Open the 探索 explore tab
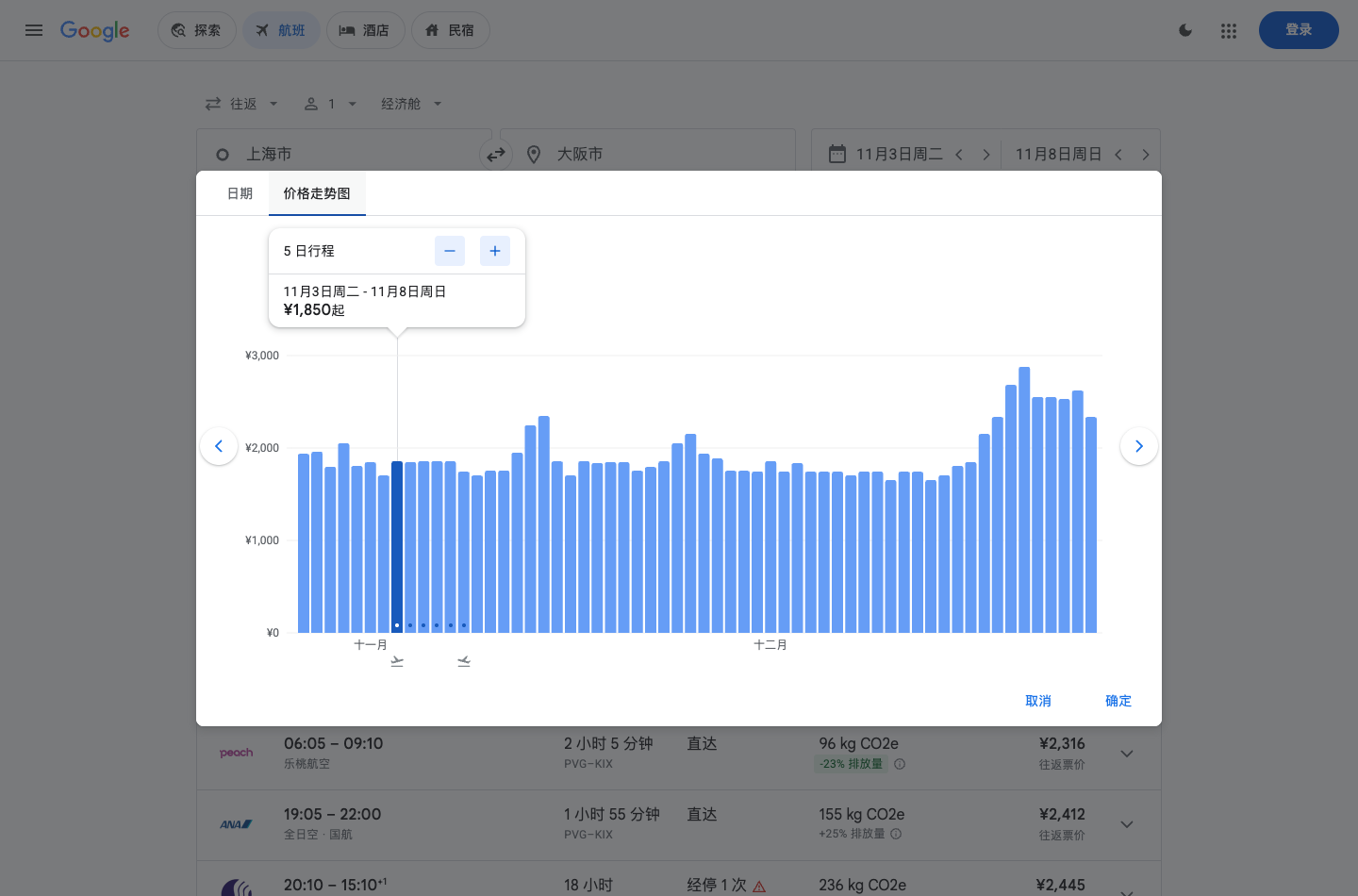 pyautogui.click(x=196, y=30)
